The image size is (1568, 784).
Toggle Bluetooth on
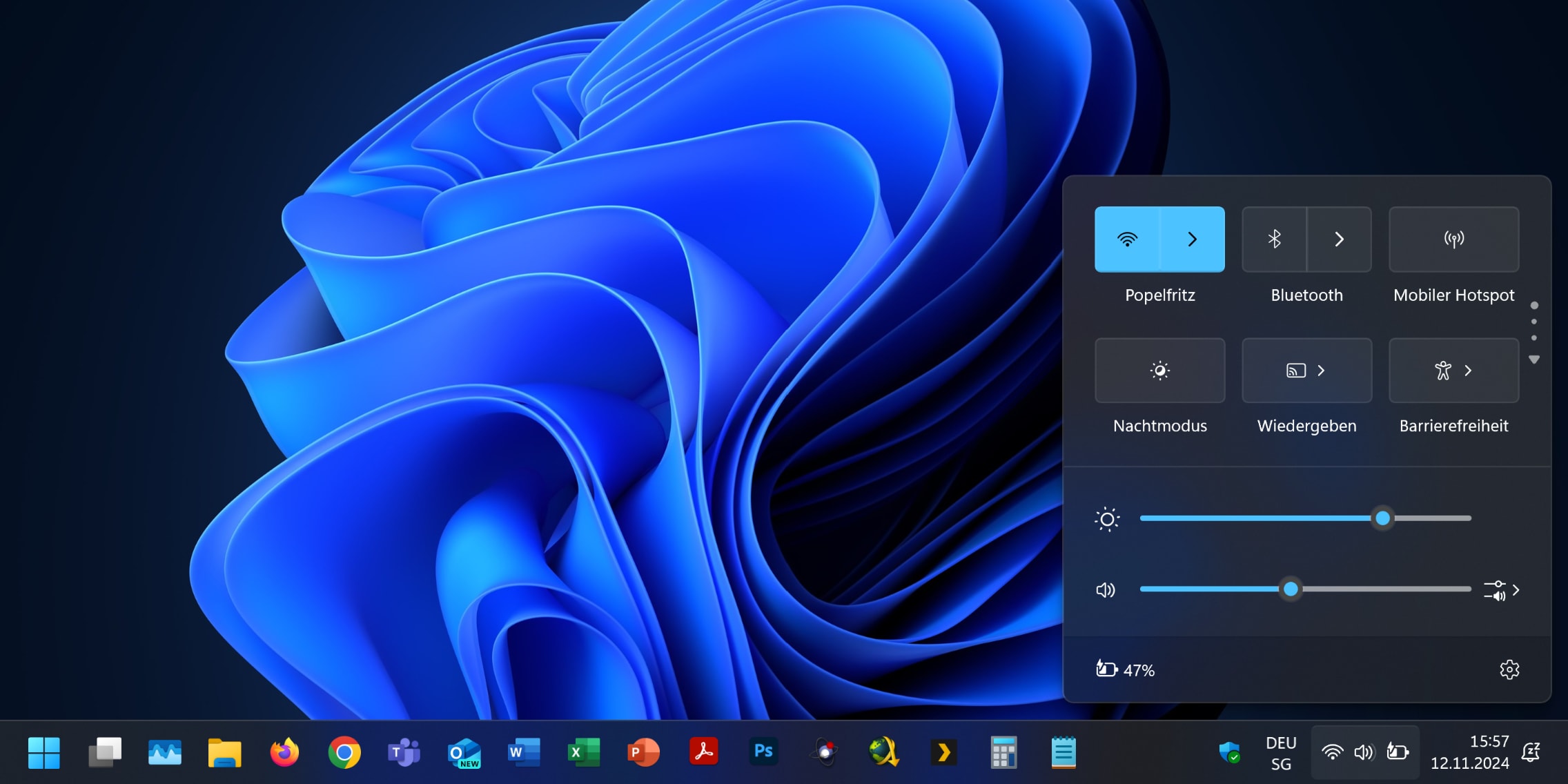1274,239
